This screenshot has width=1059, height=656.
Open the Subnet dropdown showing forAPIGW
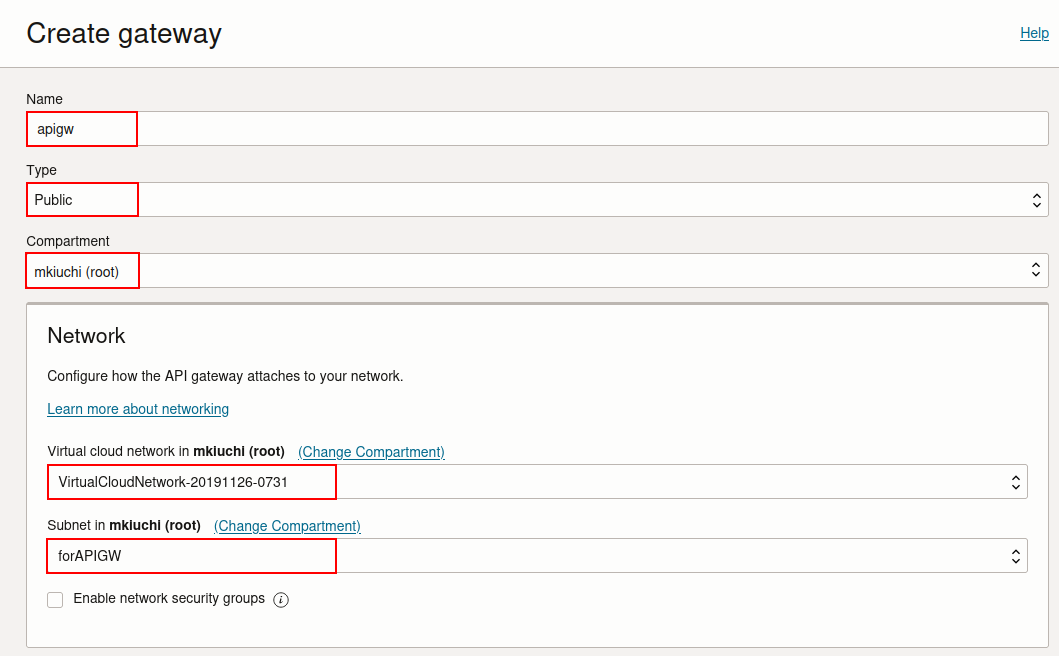coord(536,556)
